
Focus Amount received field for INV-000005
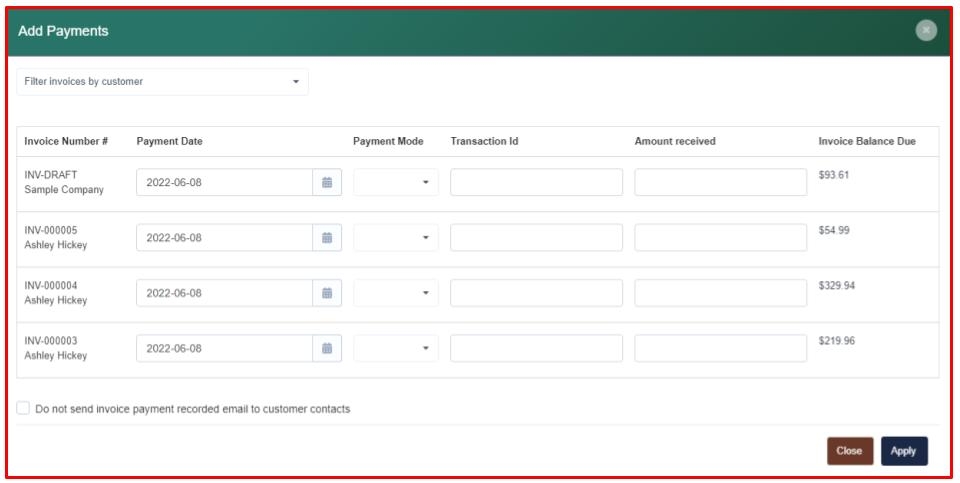coord(720,238)
